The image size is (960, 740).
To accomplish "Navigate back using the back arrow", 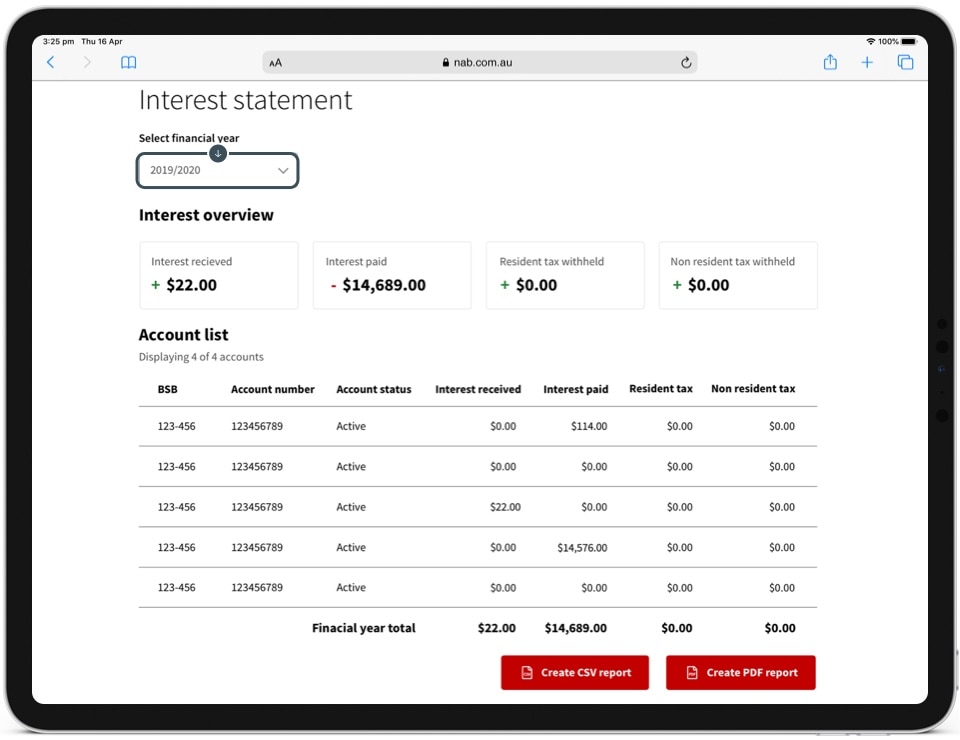I will [51, 62].
